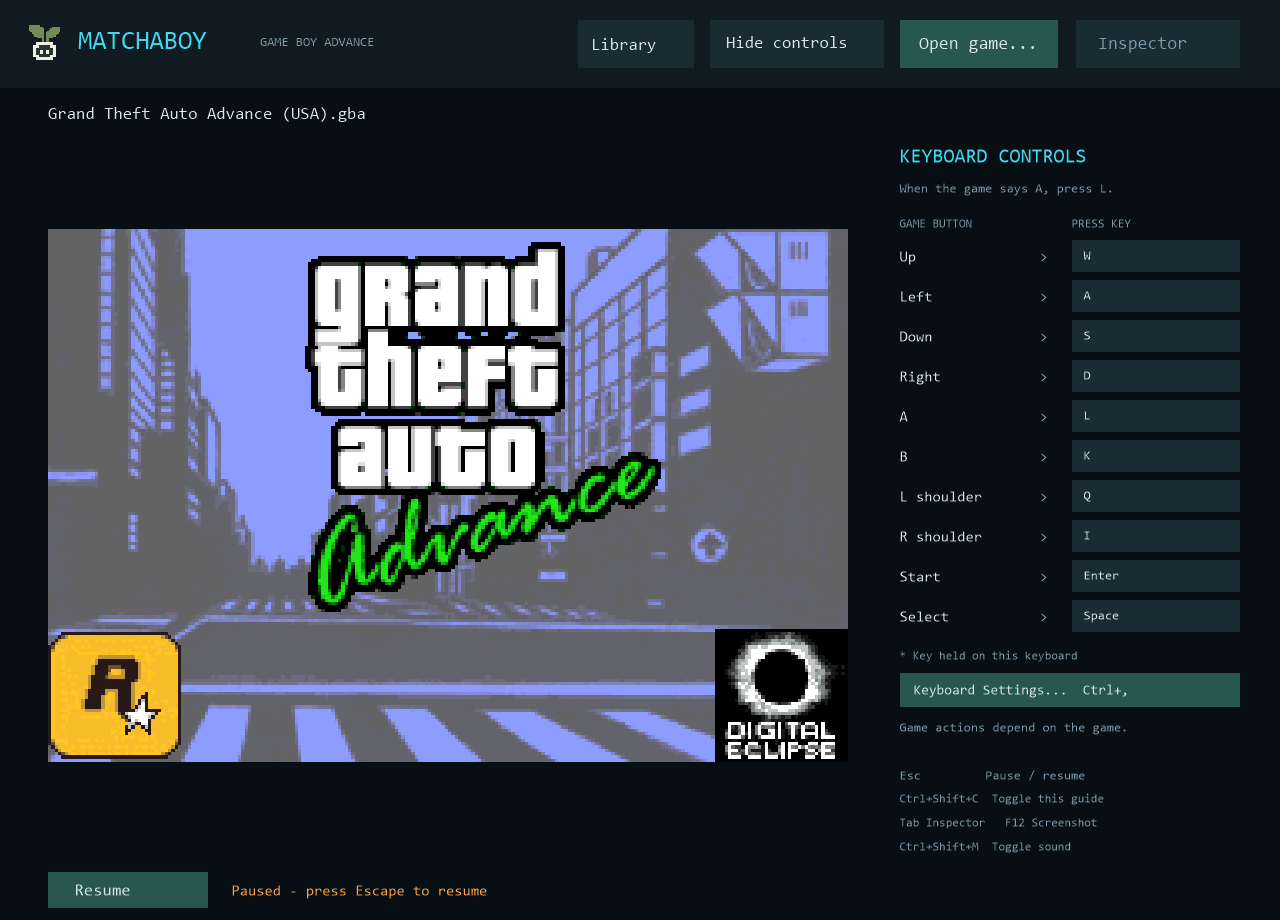Click the 'Ctrl+Shift+C Toggle this guide' hint
This screenshot has height=920, width=1280.
point(1002,798)
